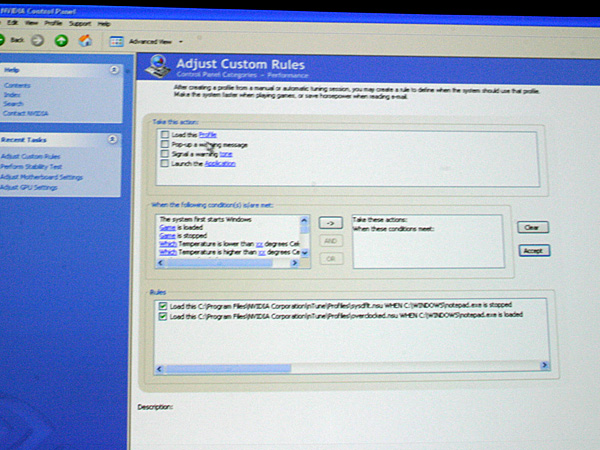Check 'Pop-up a warning message' option
The image size is (600, 450).
[x=164, y=144]
